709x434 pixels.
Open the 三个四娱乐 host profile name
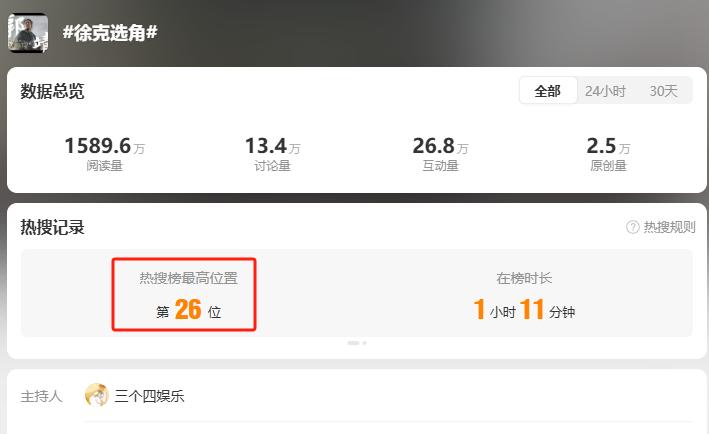(149, 396)
